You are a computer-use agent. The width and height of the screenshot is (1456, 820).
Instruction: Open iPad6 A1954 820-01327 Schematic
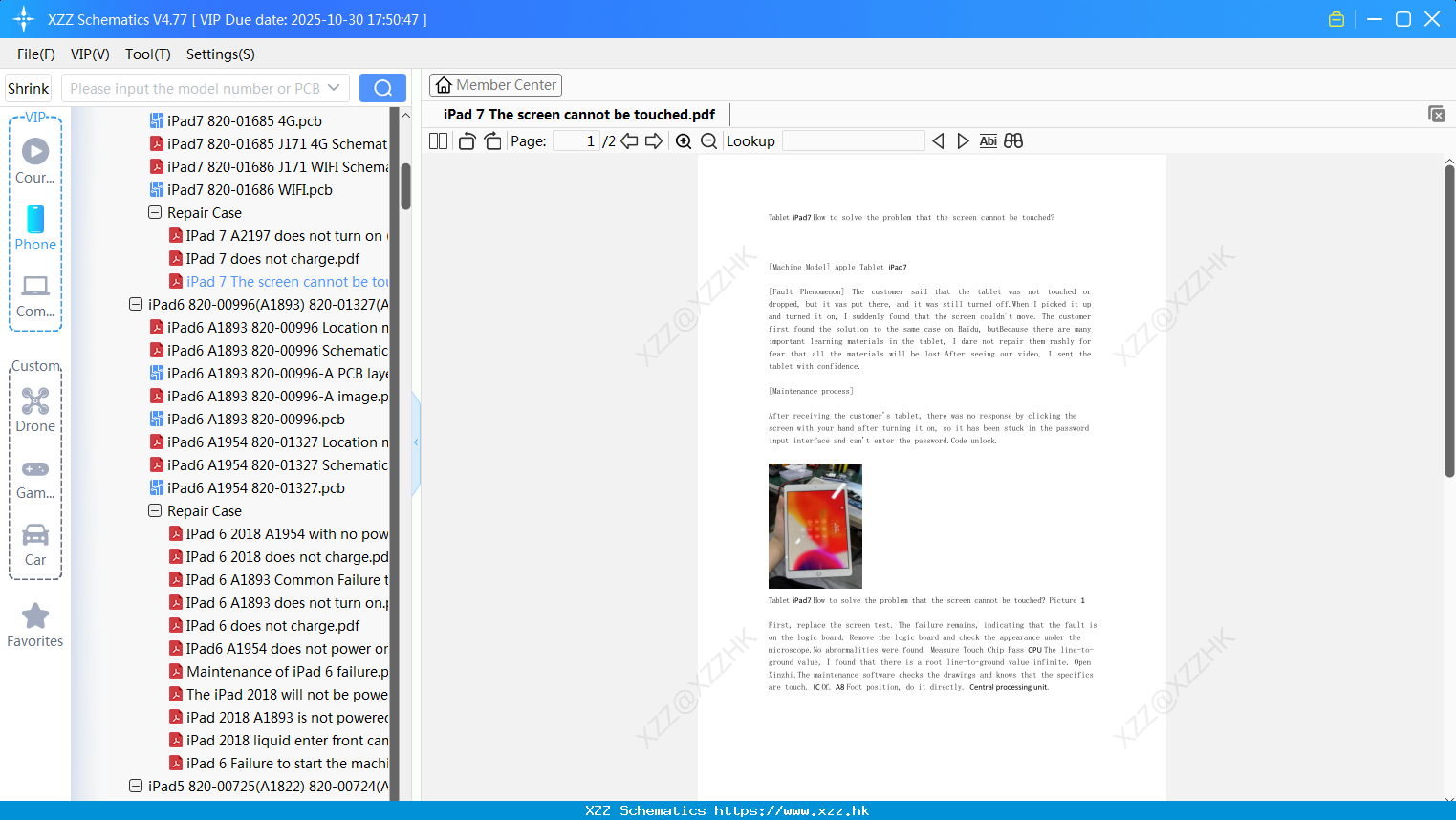(269, 464)
